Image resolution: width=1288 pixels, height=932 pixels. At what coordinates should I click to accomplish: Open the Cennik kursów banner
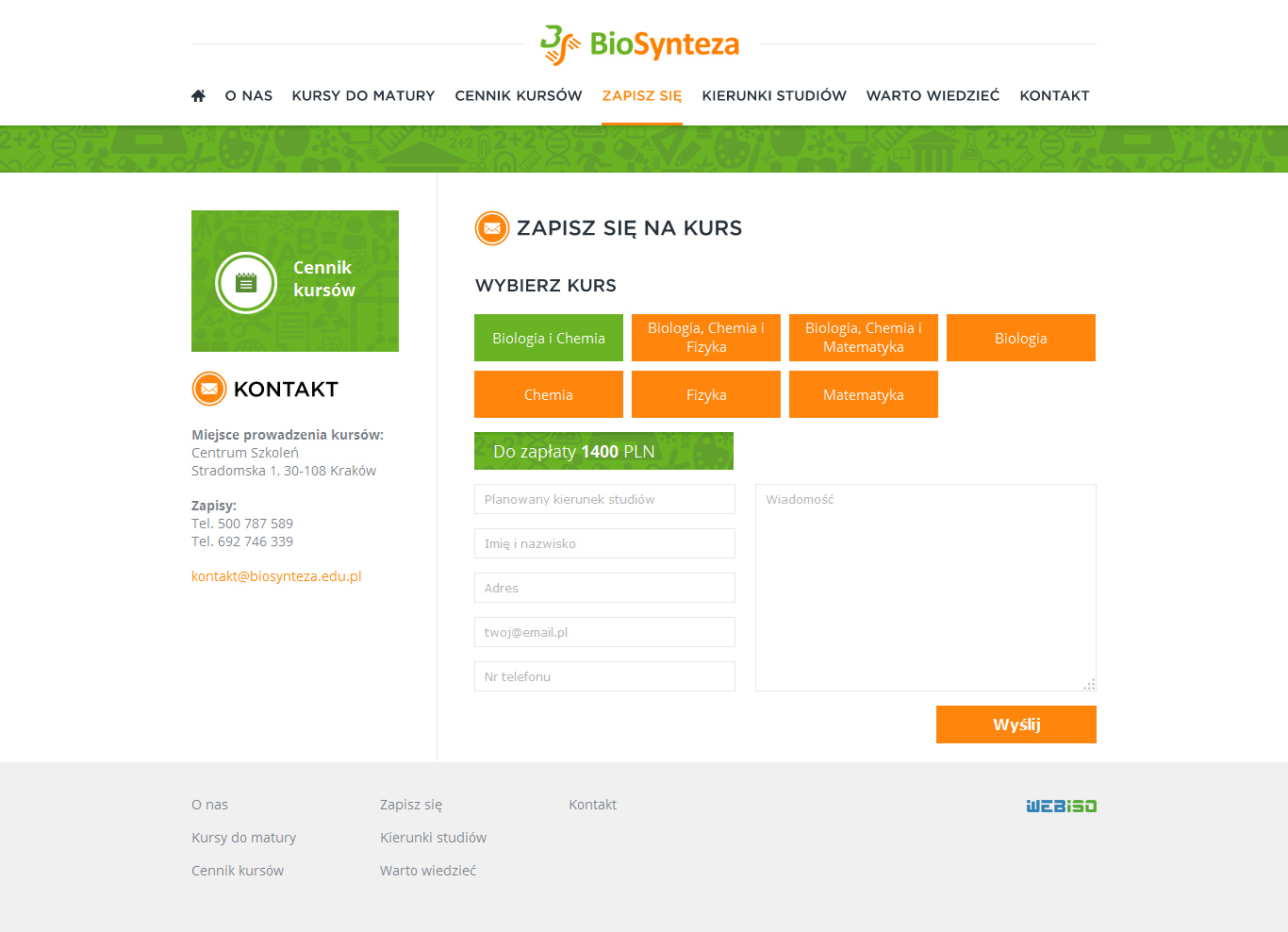click(295, 281)
